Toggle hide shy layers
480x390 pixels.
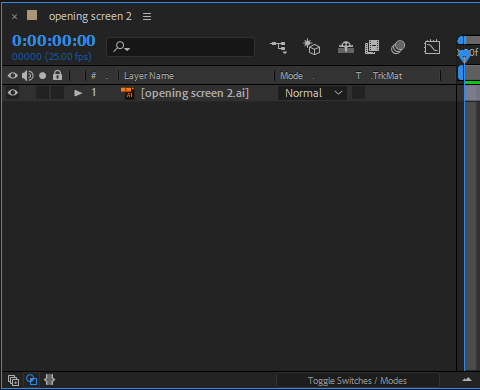click(x=346, y=47)
